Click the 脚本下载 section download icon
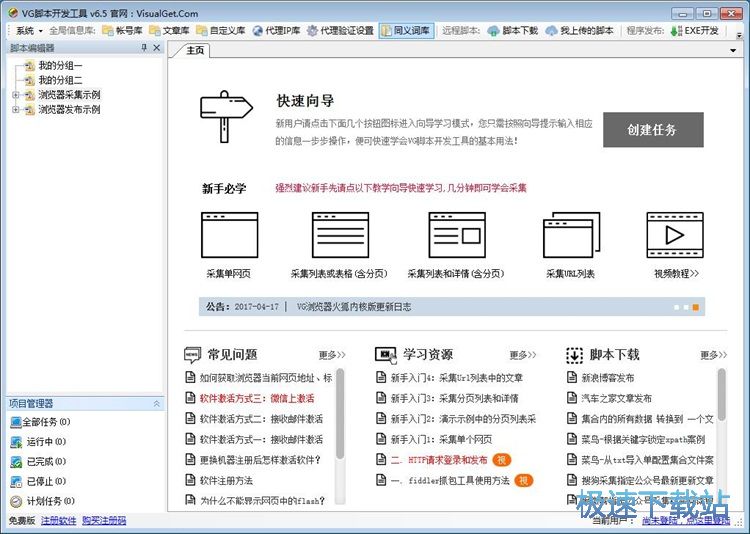 [x=574, y=355]
